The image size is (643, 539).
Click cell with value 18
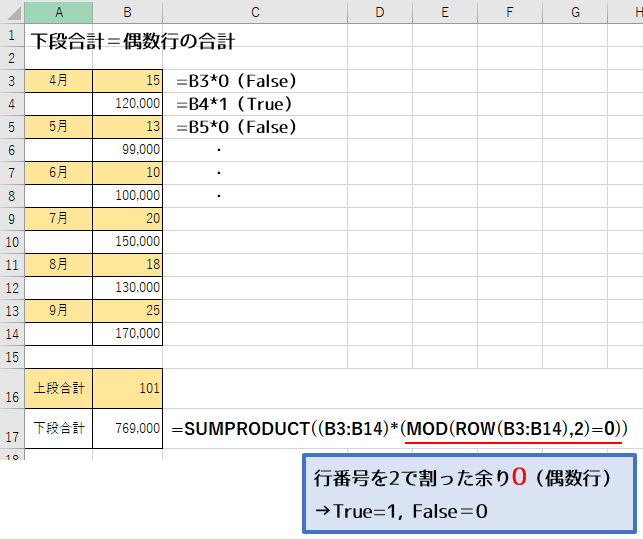click(x=128, y=265)
